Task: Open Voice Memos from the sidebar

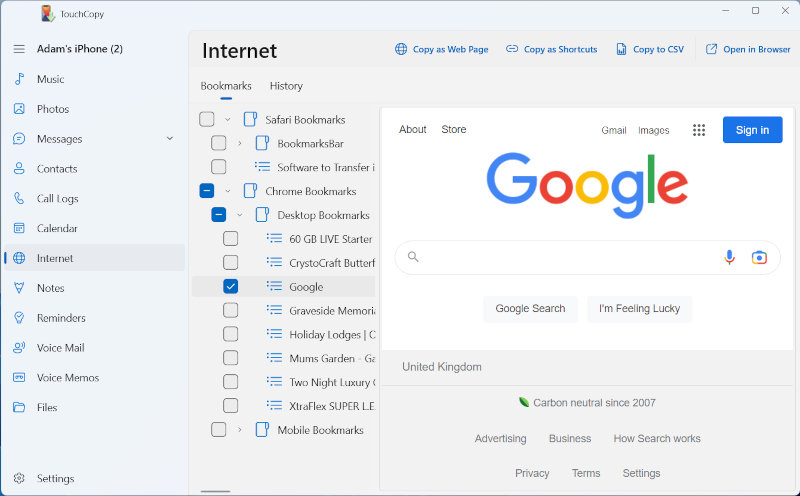Action: 67,378
